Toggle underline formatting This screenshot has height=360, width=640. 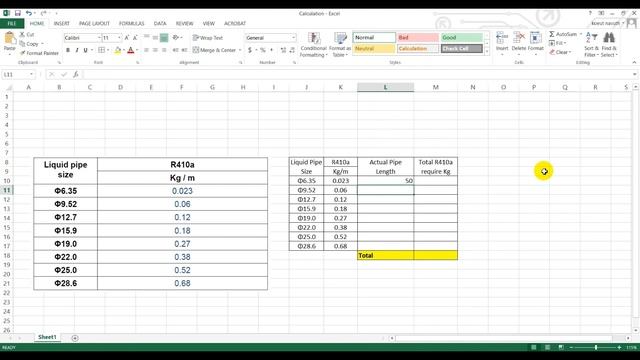tap(85, 50)
